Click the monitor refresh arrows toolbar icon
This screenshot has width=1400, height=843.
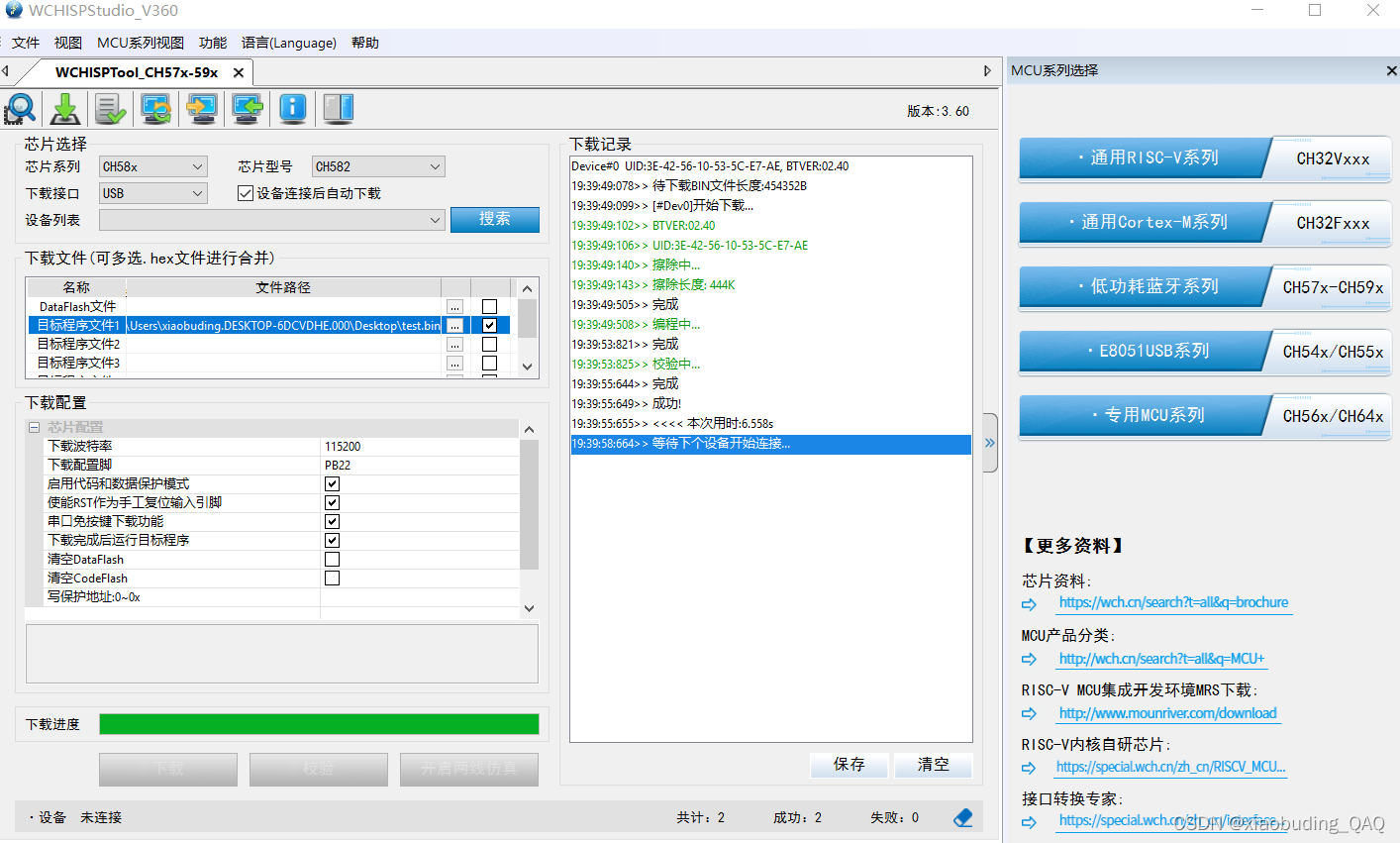coord(156,109)
